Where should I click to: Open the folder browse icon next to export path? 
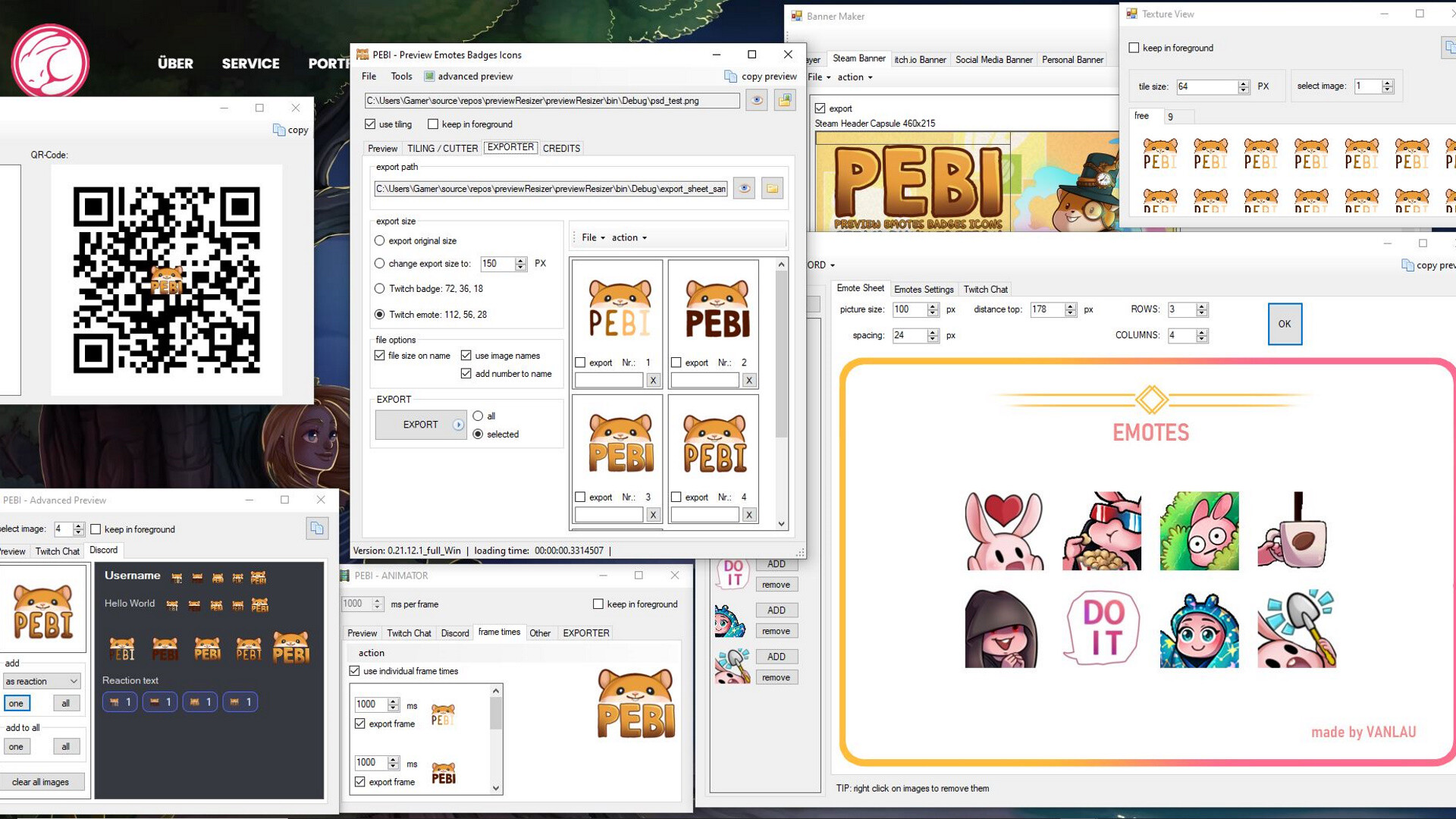pyautogui.click(x=772, y=188)
